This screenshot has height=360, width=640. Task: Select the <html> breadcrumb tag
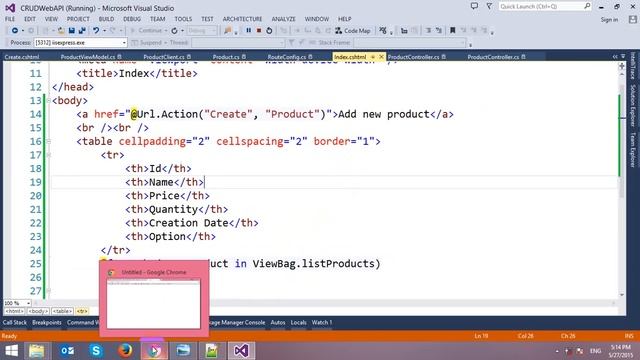pyautogui.click(x=14, y=311)
